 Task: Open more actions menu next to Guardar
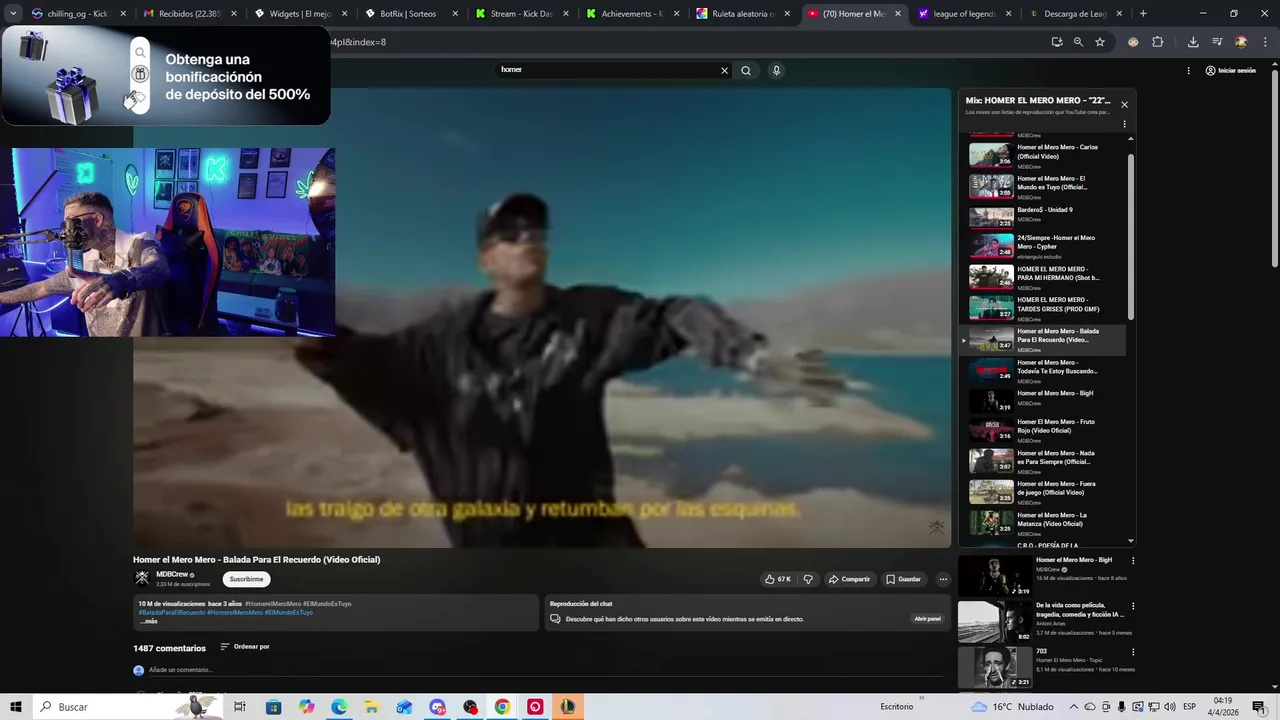942,579
